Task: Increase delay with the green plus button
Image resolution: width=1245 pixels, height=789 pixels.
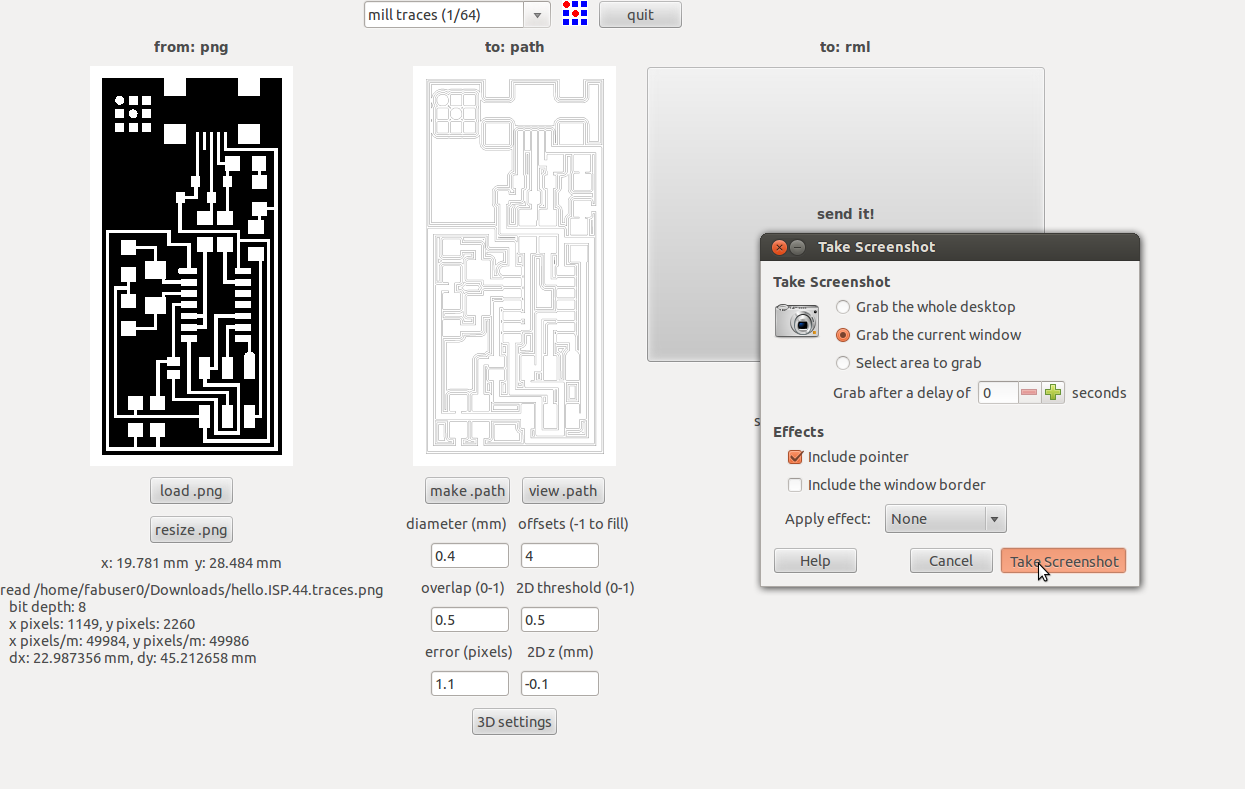Action: pyautogui.click(x=1053, y=393)
